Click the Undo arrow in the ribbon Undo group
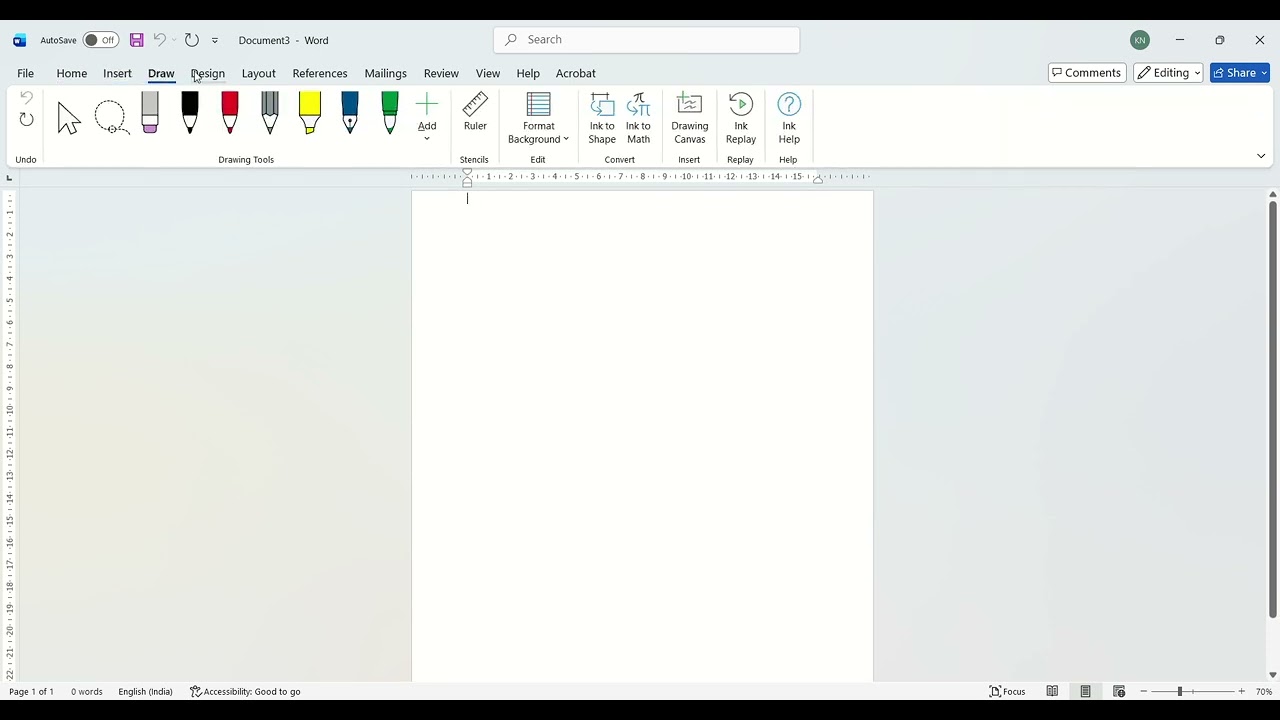 pyautogui.click(x=27, y=98)
